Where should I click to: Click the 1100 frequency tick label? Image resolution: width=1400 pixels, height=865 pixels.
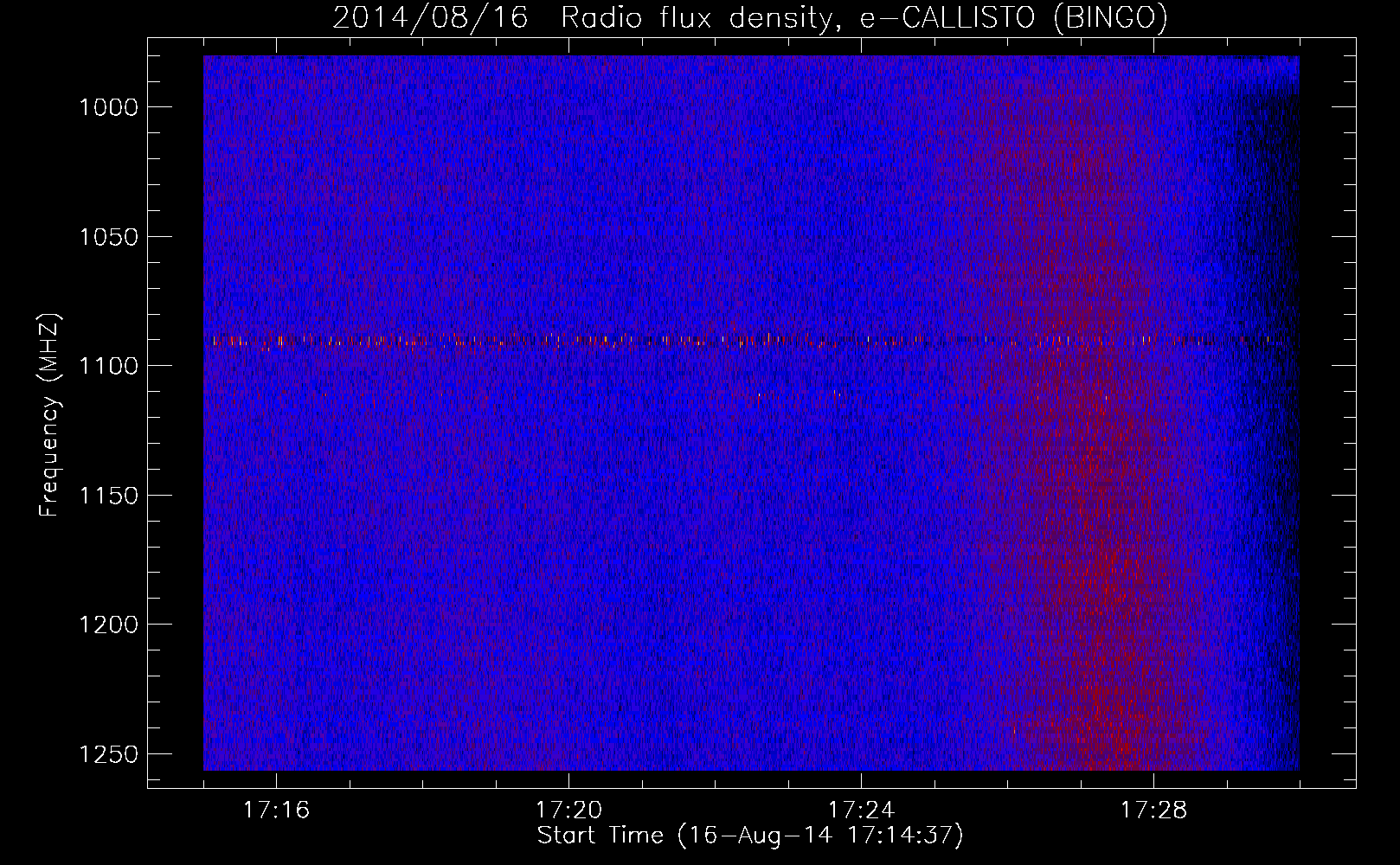[108, 366]
